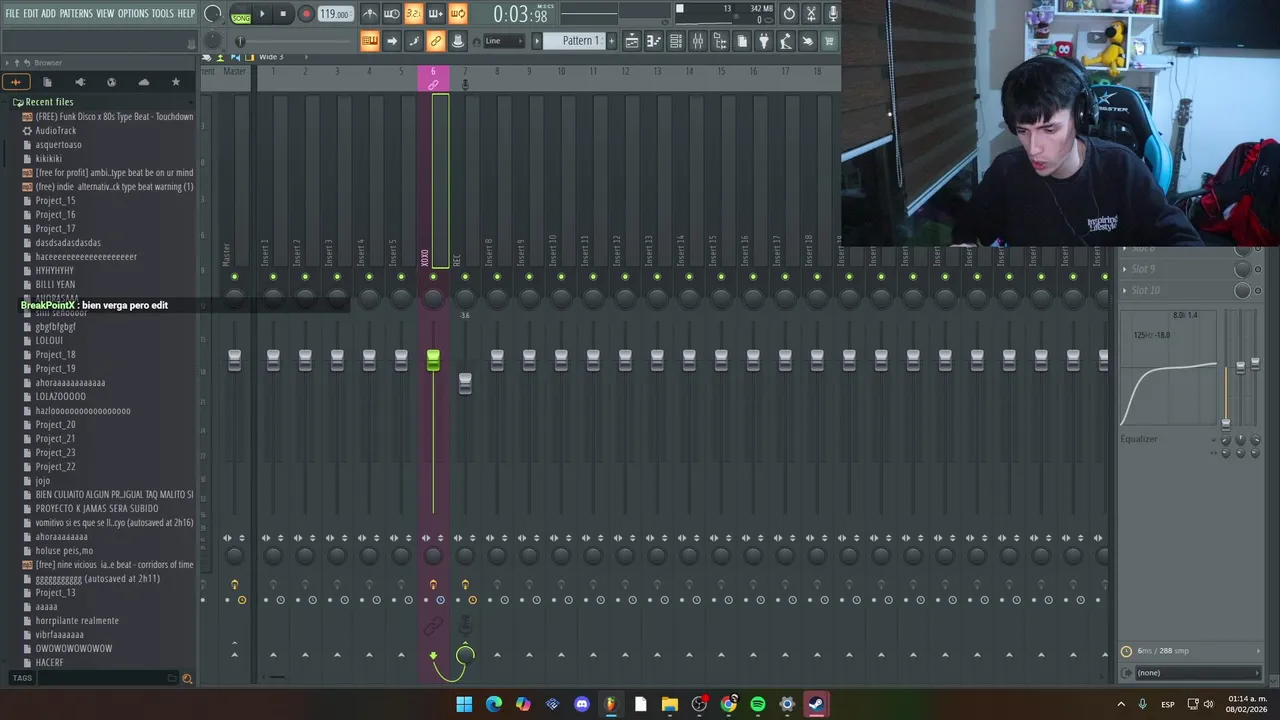Click the selected Insert 6 volume fader
Image resolution: width=1280 pixels, height=720 pixels.
click(433, 361)
